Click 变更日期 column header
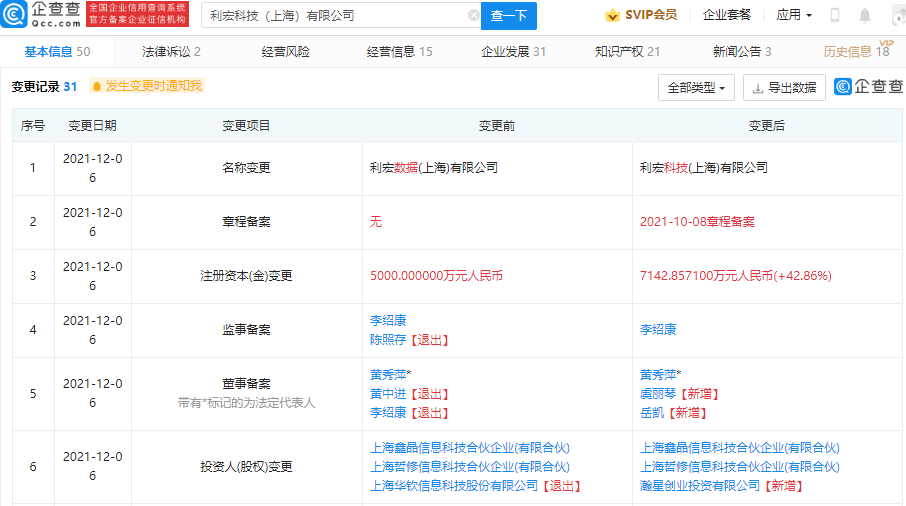The image size is (906, 506). (92, 125)
